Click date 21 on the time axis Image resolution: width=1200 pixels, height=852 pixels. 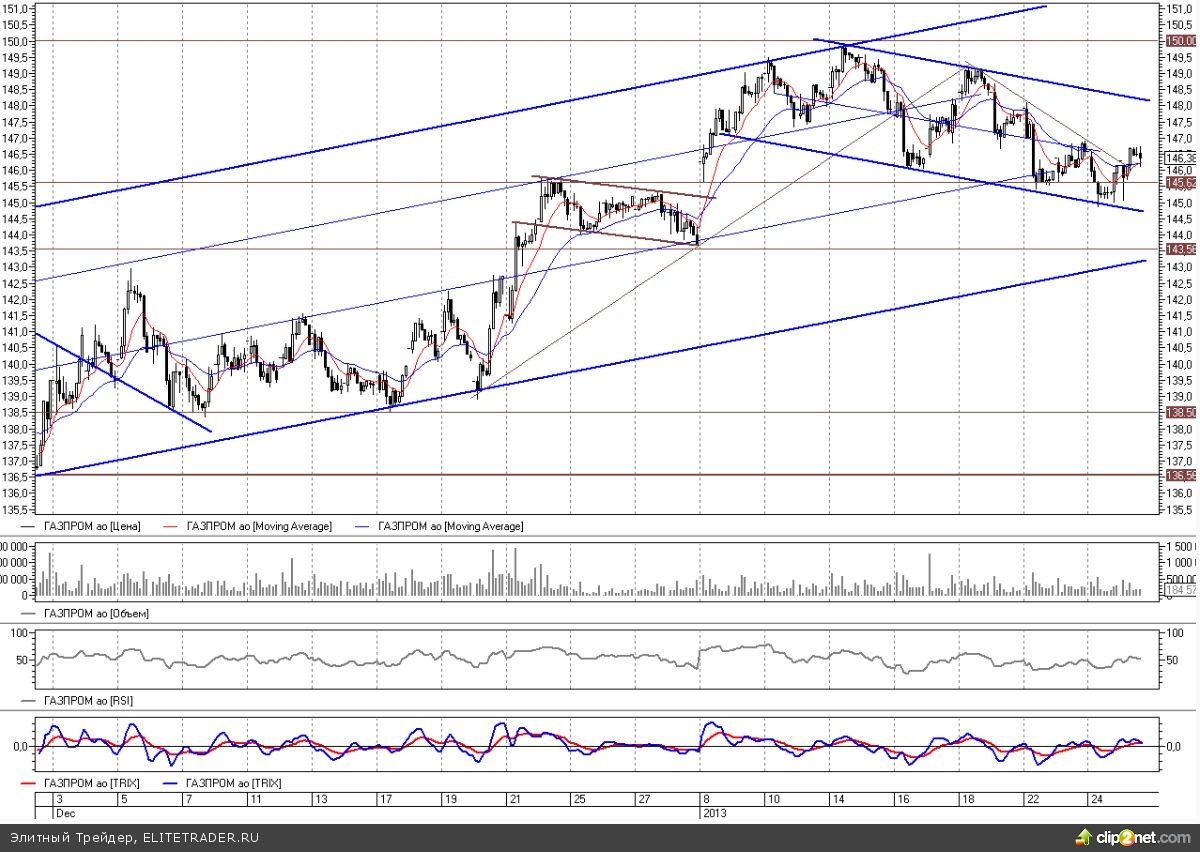point(515,800)
